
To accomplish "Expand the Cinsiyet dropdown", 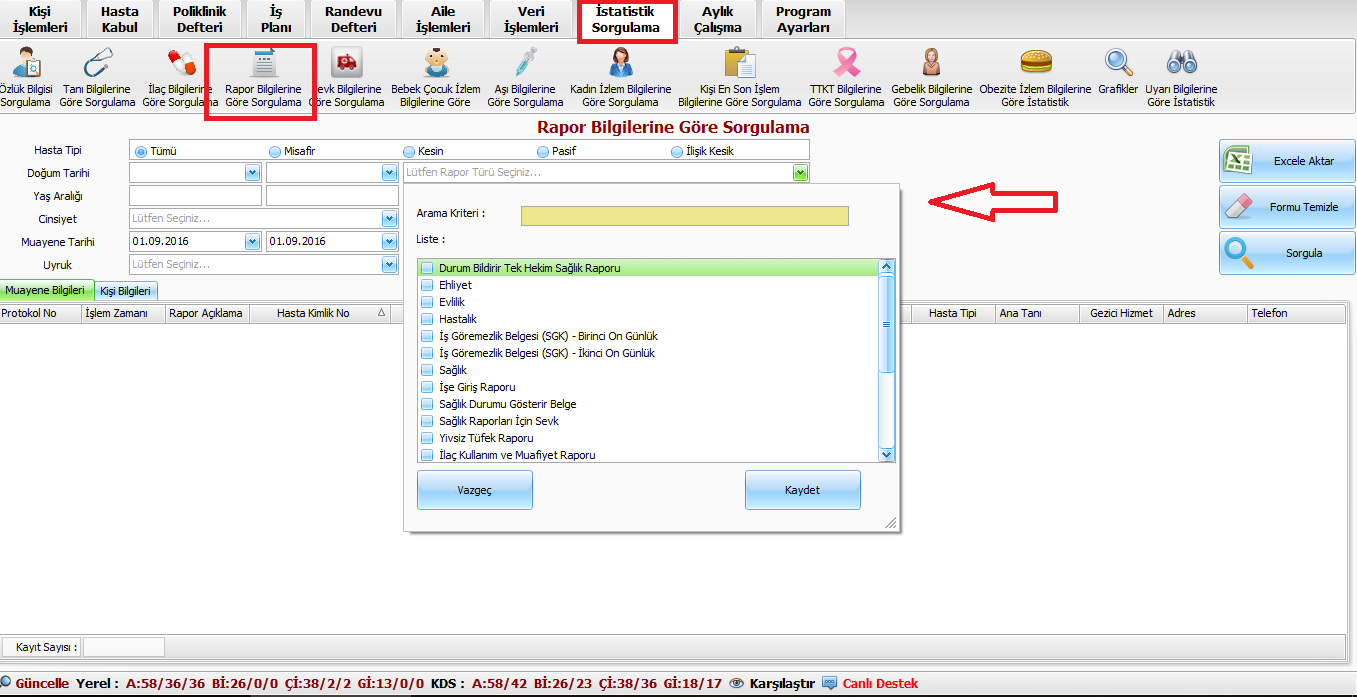I will coord(389,219).
